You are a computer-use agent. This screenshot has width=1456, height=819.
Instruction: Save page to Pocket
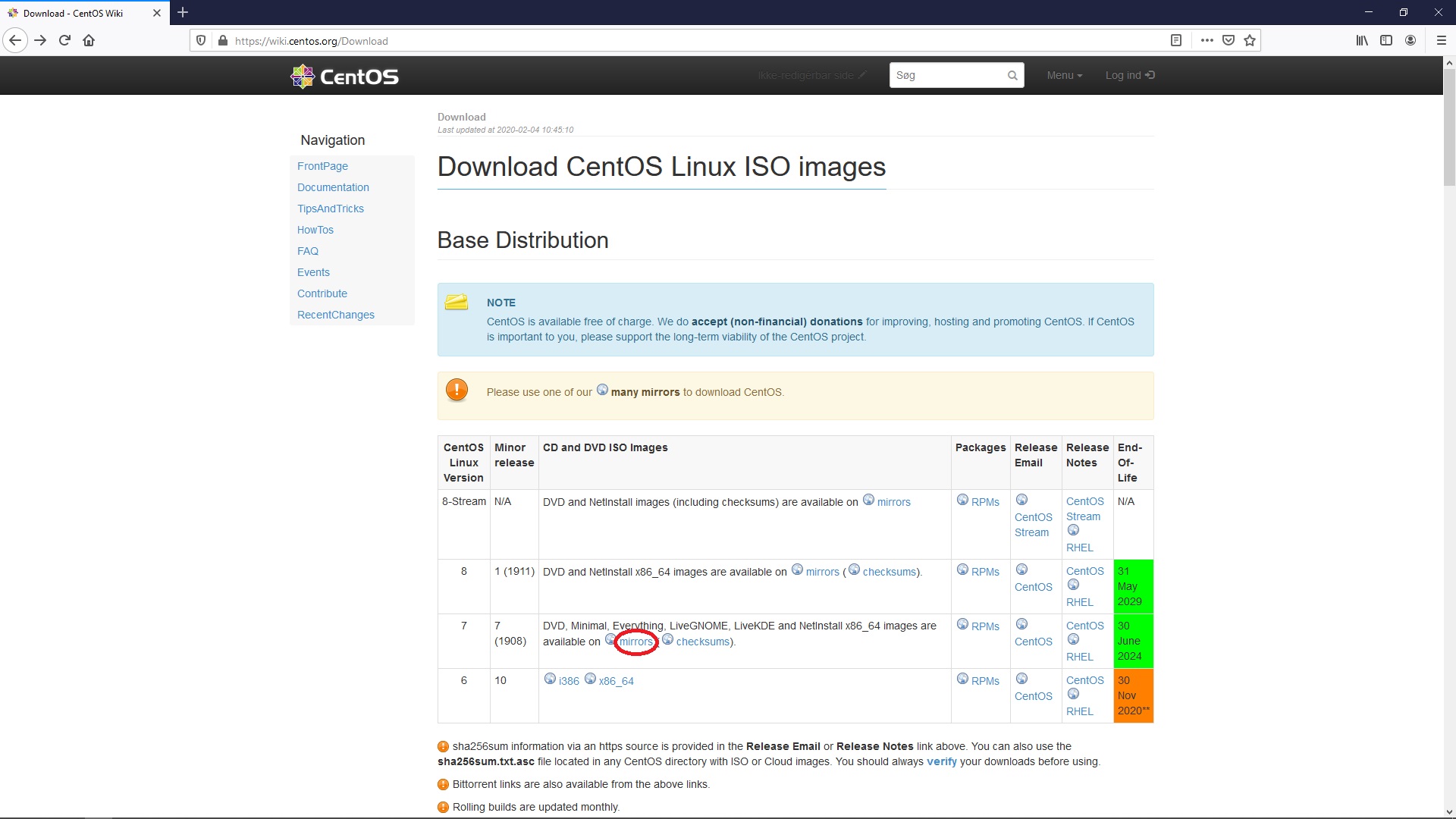[x=1228, y=41]
